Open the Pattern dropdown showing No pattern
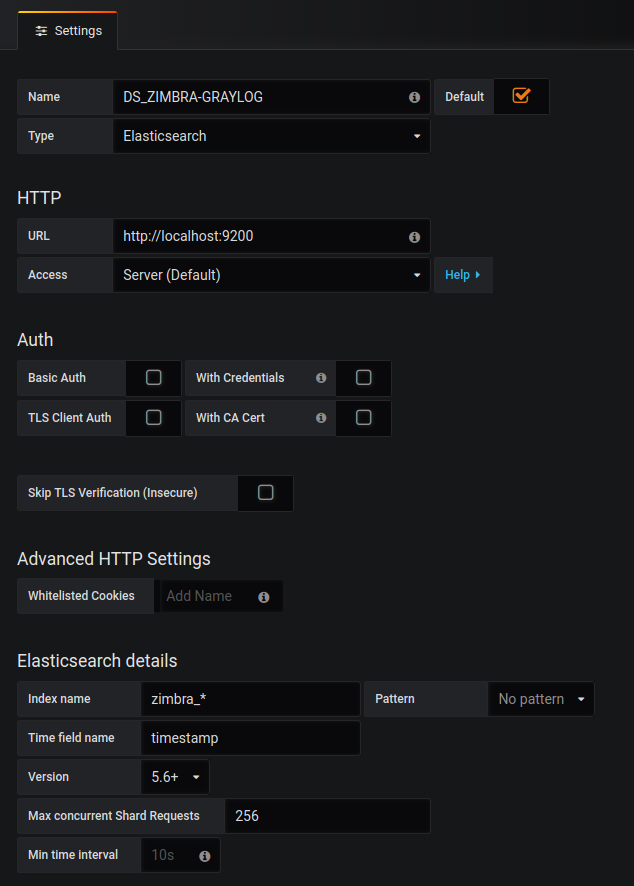This screenshot has width=634, height=886. (x=541, y=699)
